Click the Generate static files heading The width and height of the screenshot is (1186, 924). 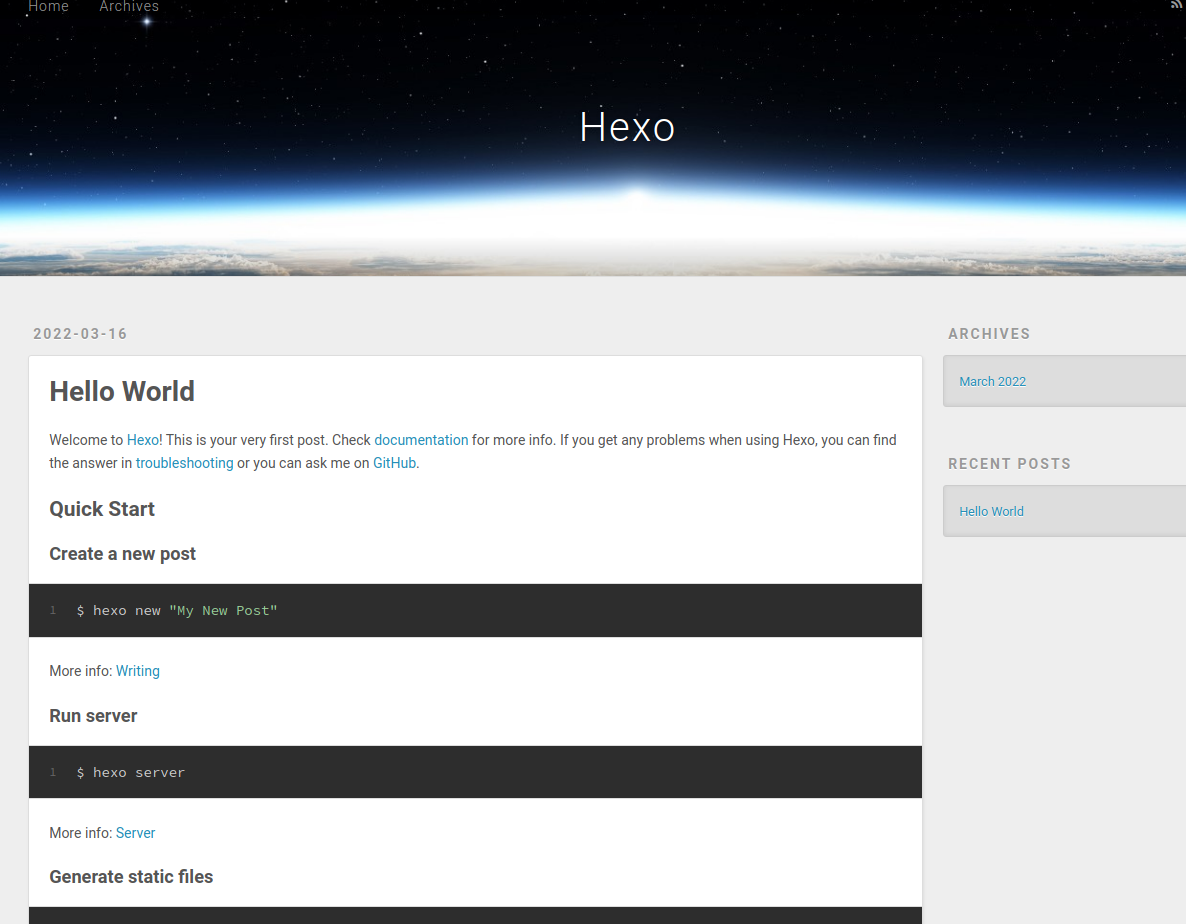point(132,877)
